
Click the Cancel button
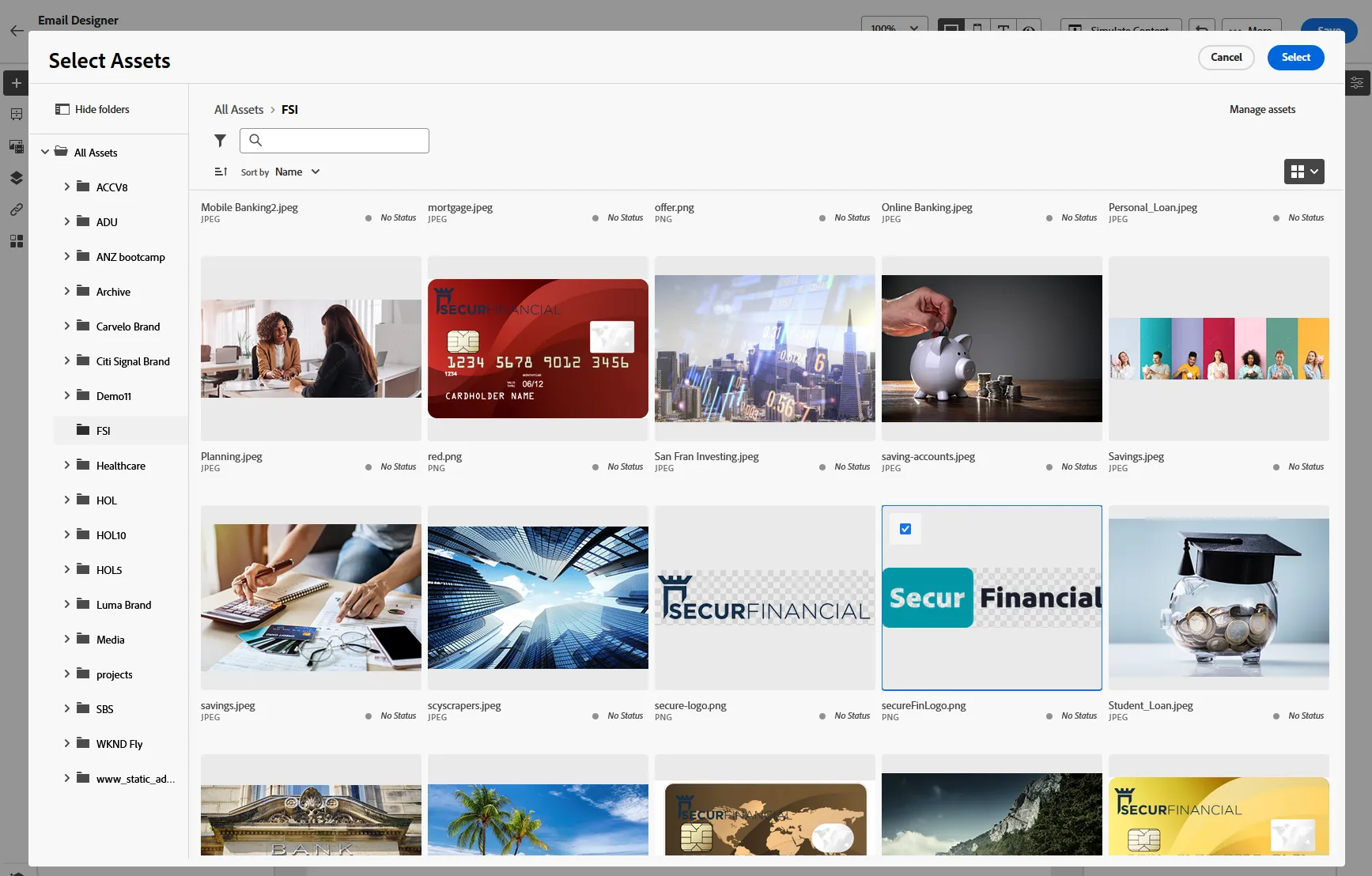coord(1226,58)
